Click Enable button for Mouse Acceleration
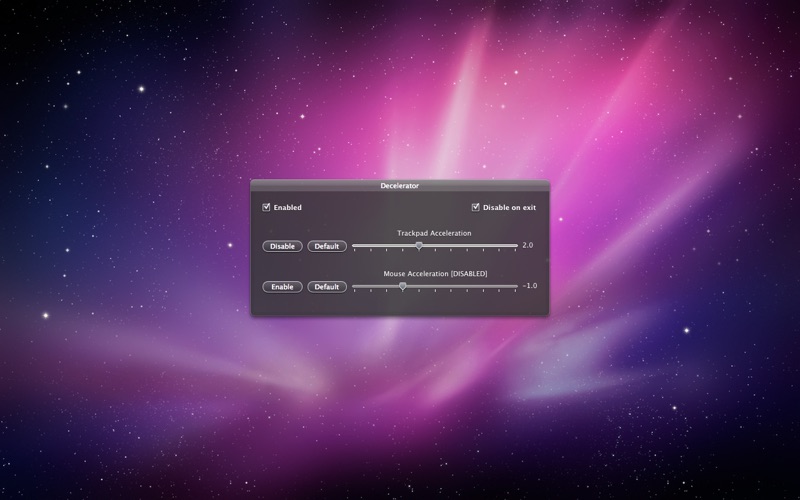 282,287
